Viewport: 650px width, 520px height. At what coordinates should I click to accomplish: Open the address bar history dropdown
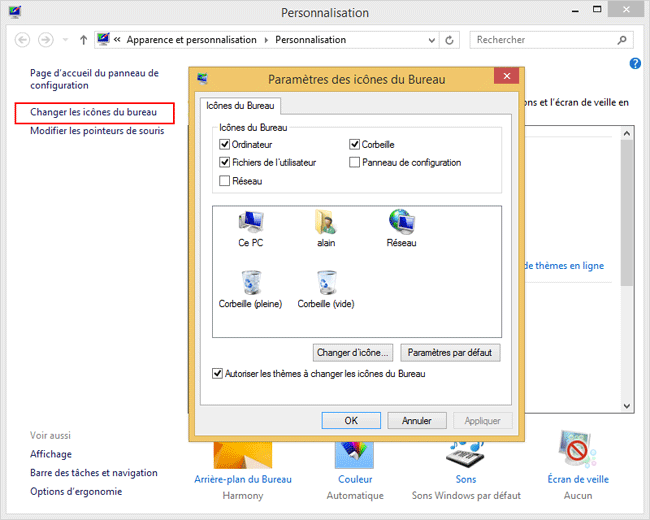[x=432, y=40]
